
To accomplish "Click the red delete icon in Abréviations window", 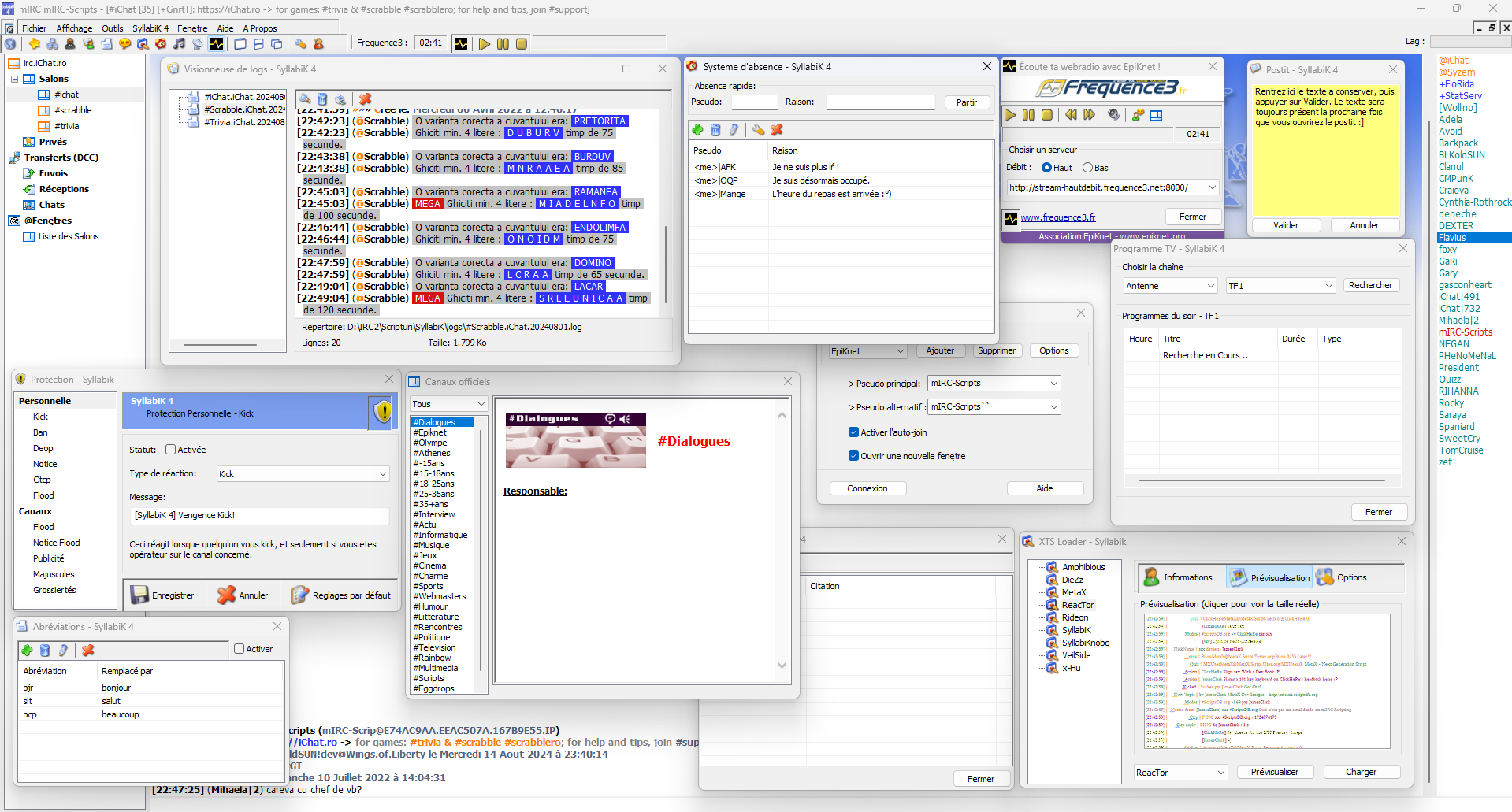I will [x=88, y=651].
